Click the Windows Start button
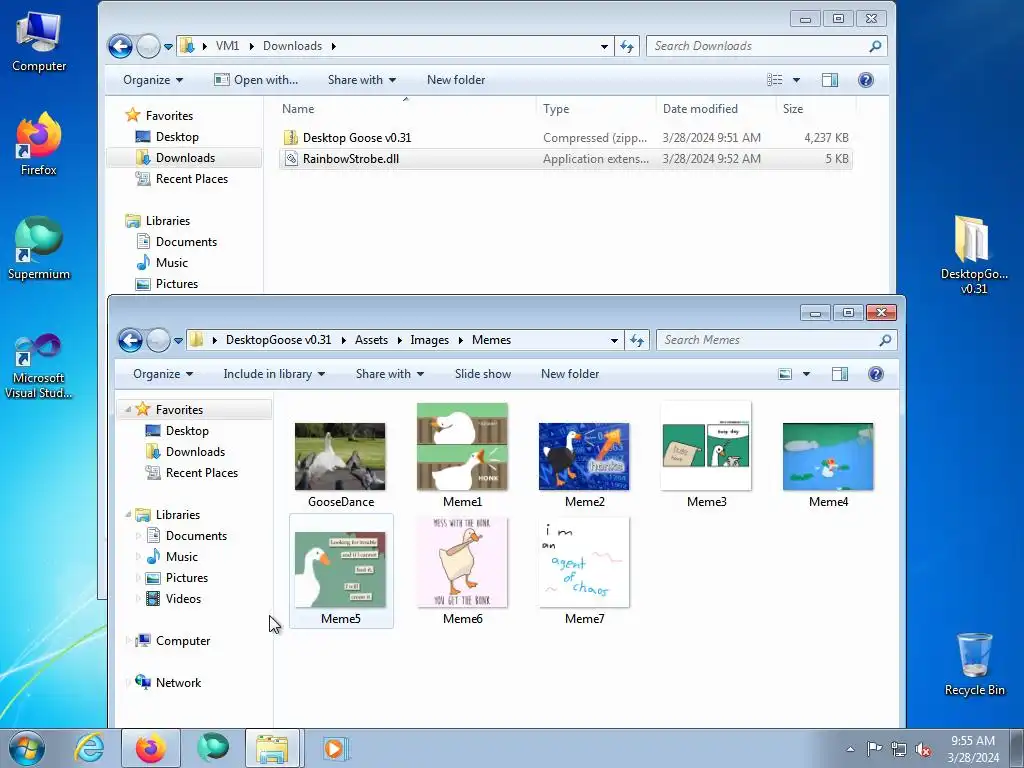 (27, 748)
